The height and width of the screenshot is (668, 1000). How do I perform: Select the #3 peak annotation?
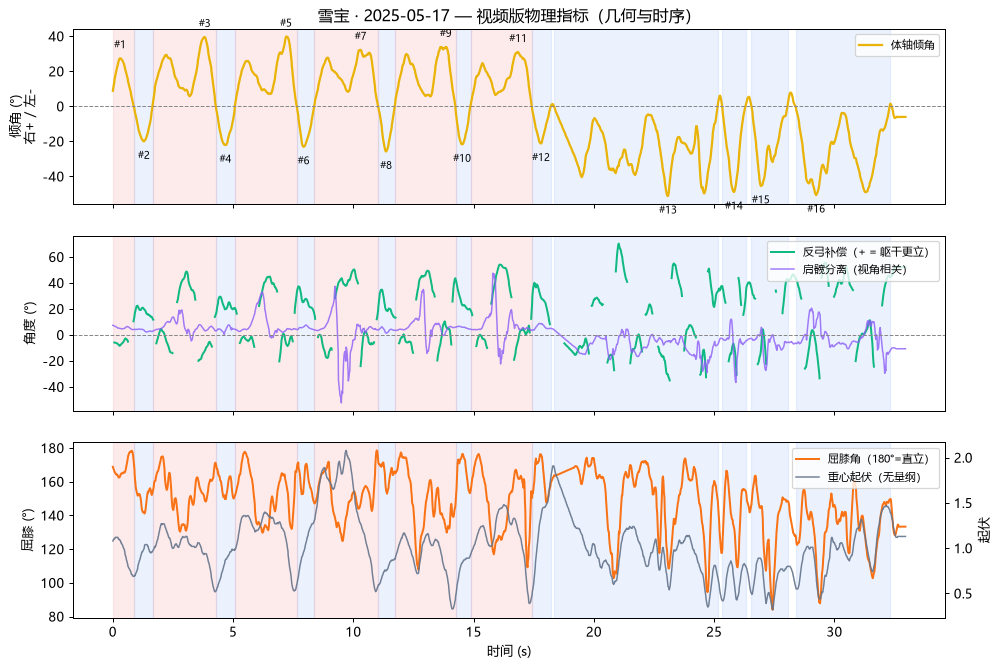pyautogui.click(x=204, y=23)
